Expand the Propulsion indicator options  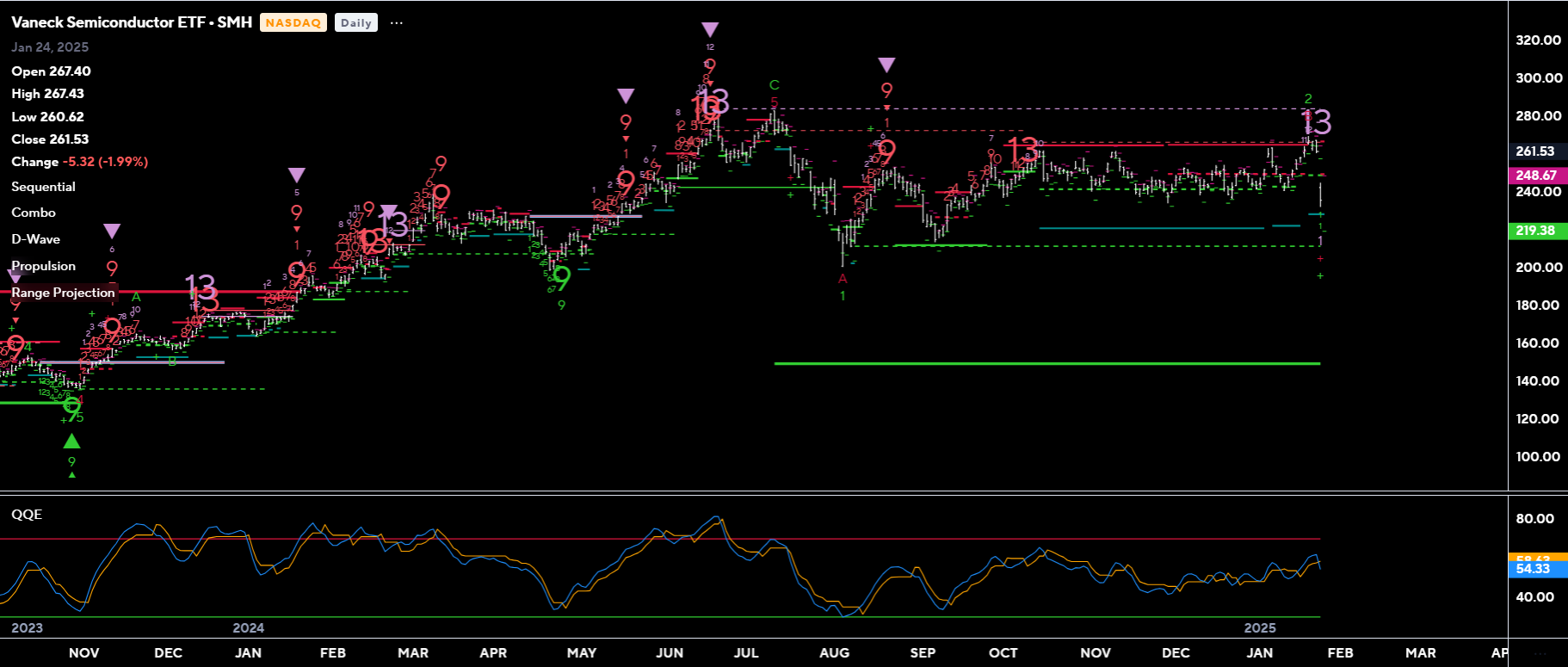(x=43, y=266)
